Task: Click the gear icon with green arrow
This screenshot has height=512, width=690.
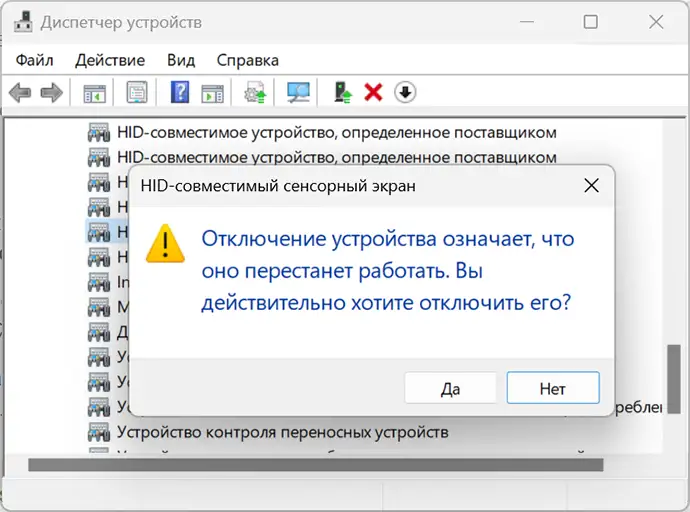Action: pyautogui.click(x=255, y=93)
